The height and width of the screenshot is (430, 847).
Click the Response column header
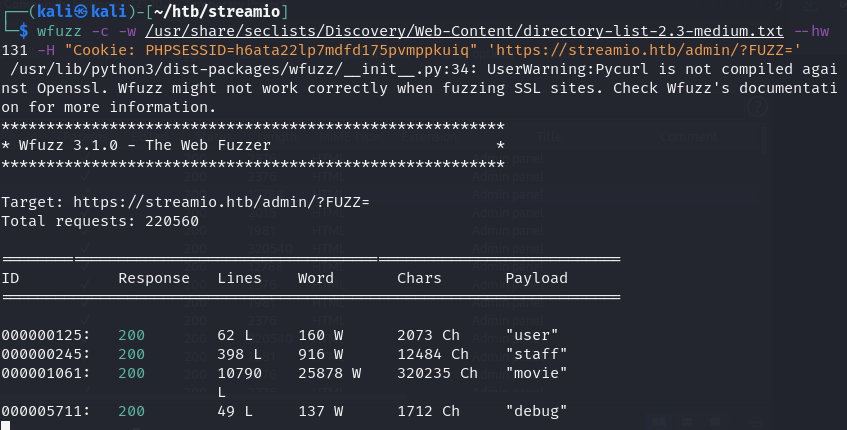[x=154, y=277]
